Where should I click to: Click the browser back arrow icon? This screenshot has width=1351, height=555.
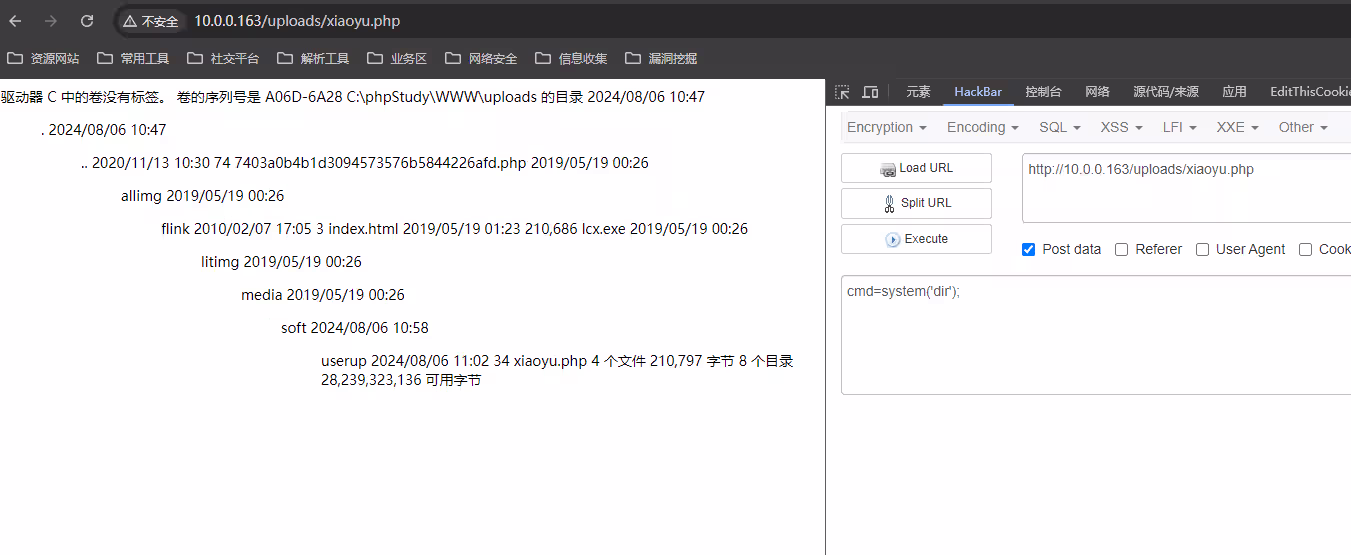coord(16,21)
